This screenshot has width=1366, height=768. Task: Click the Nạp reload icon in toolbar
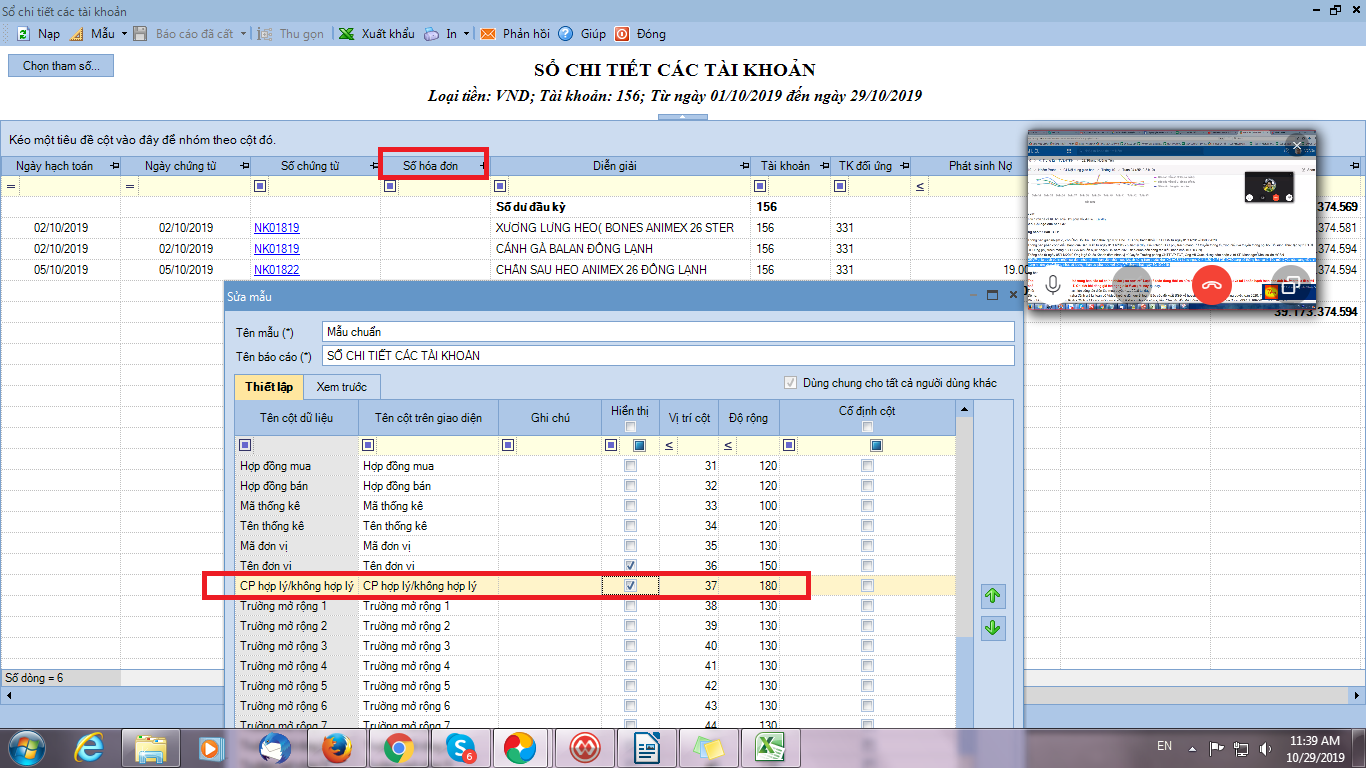tap(23, 34)
